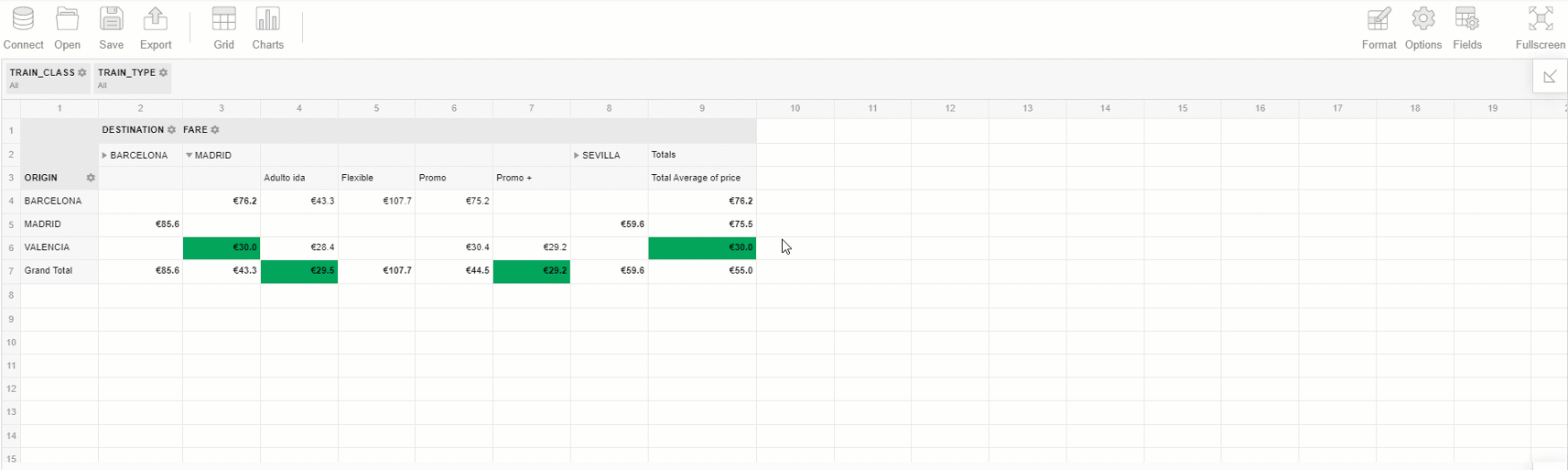Screen dimensions: 1568x470
Task: Click the FARE field settings gear
Action: [215, 130]
